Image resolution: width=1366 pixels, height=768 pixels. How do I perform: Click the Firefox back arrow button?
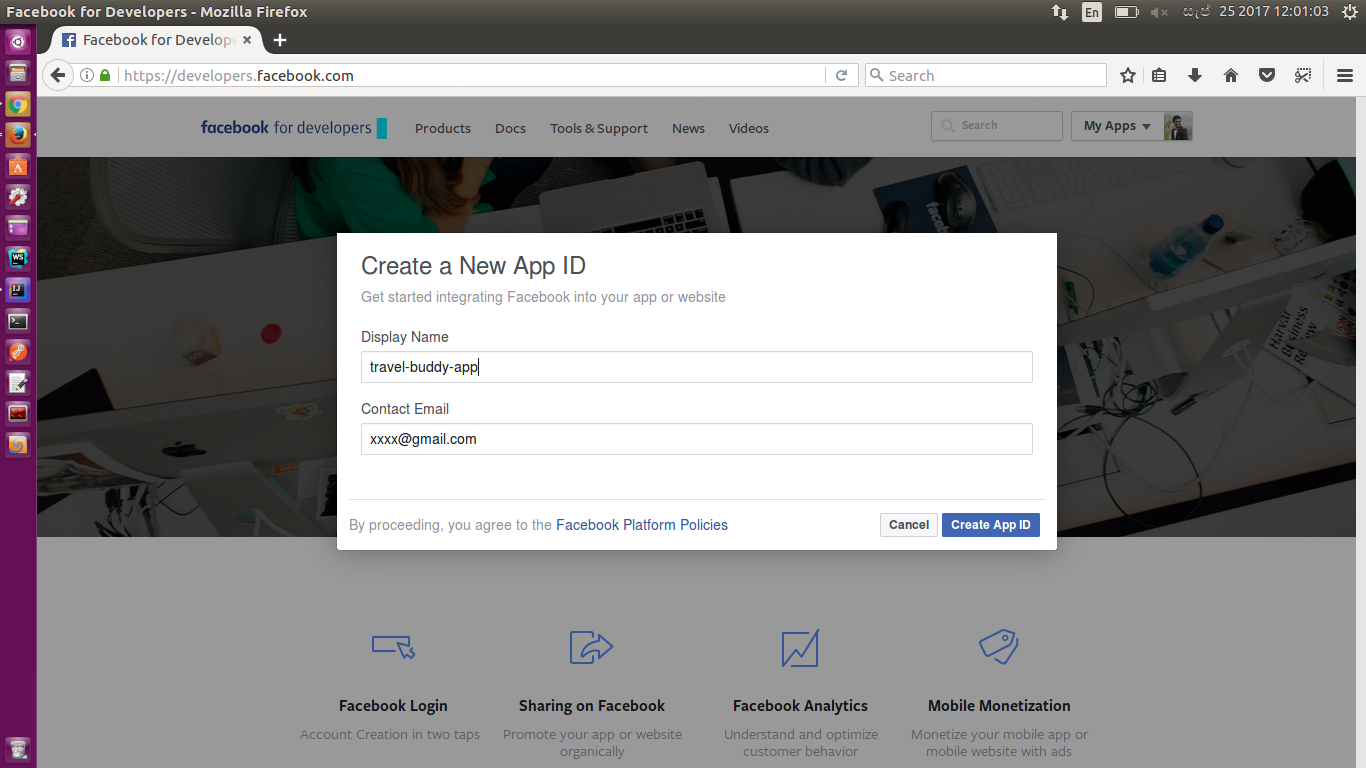tap(57, 75)
